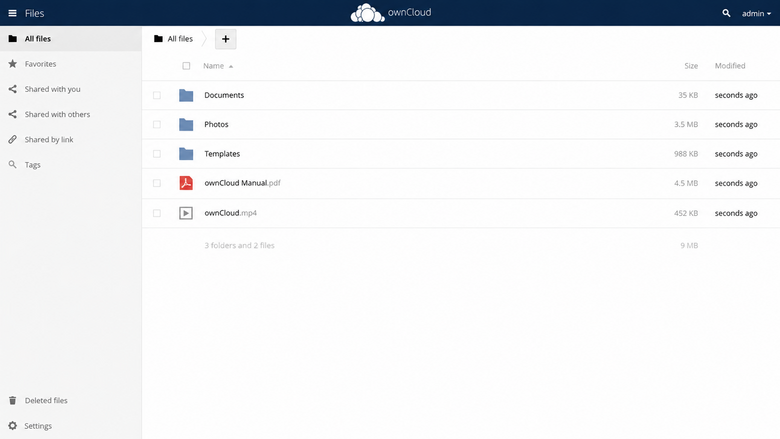Image resolution: width=780 pixels, height=439 pixels.
Task: Click the share icon next to Shared with others
Action: (12, 114)
